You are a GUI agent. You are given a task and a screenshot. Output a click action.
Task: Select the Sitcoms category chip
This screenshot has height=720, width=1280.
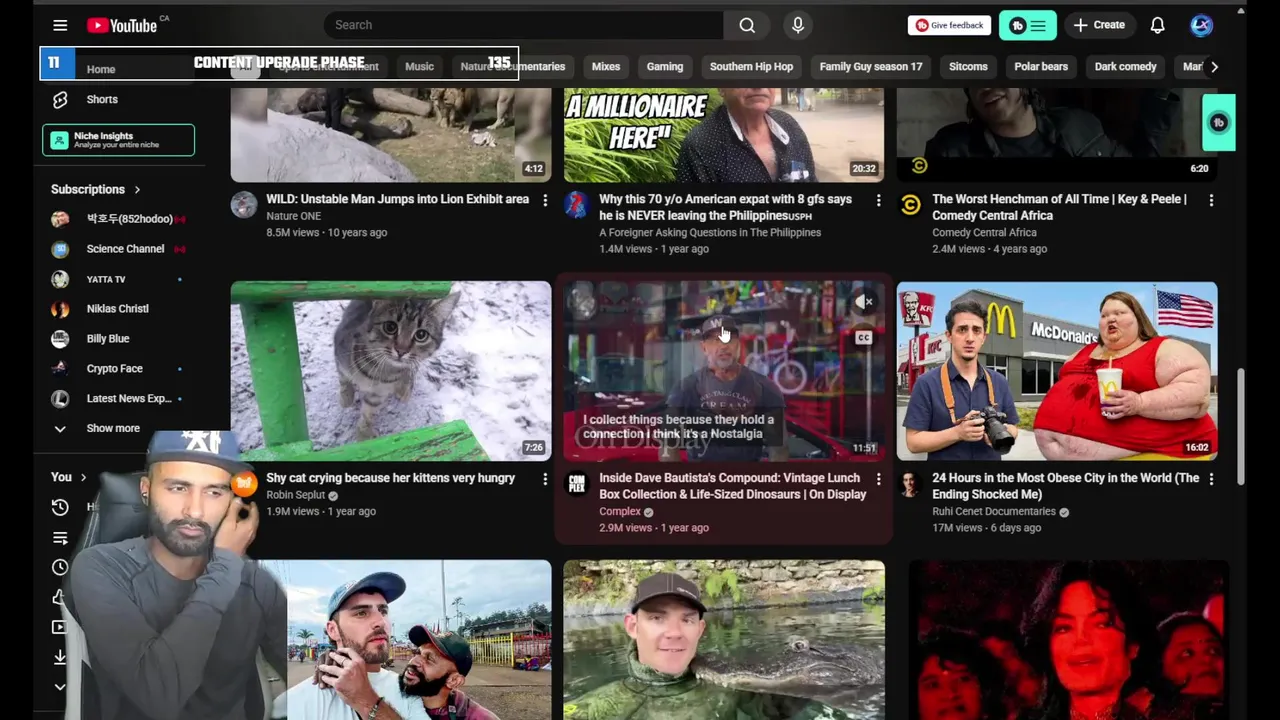point(968,66)
